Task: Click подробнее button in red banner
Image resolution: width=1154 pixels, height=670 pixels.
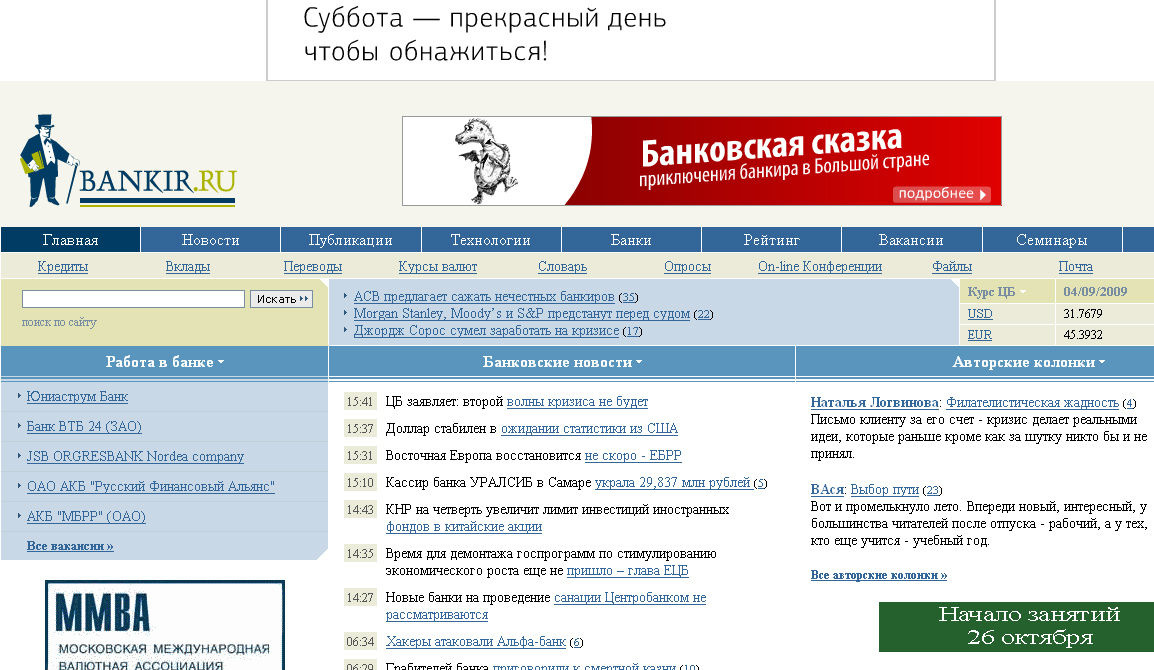Action: 941,194
